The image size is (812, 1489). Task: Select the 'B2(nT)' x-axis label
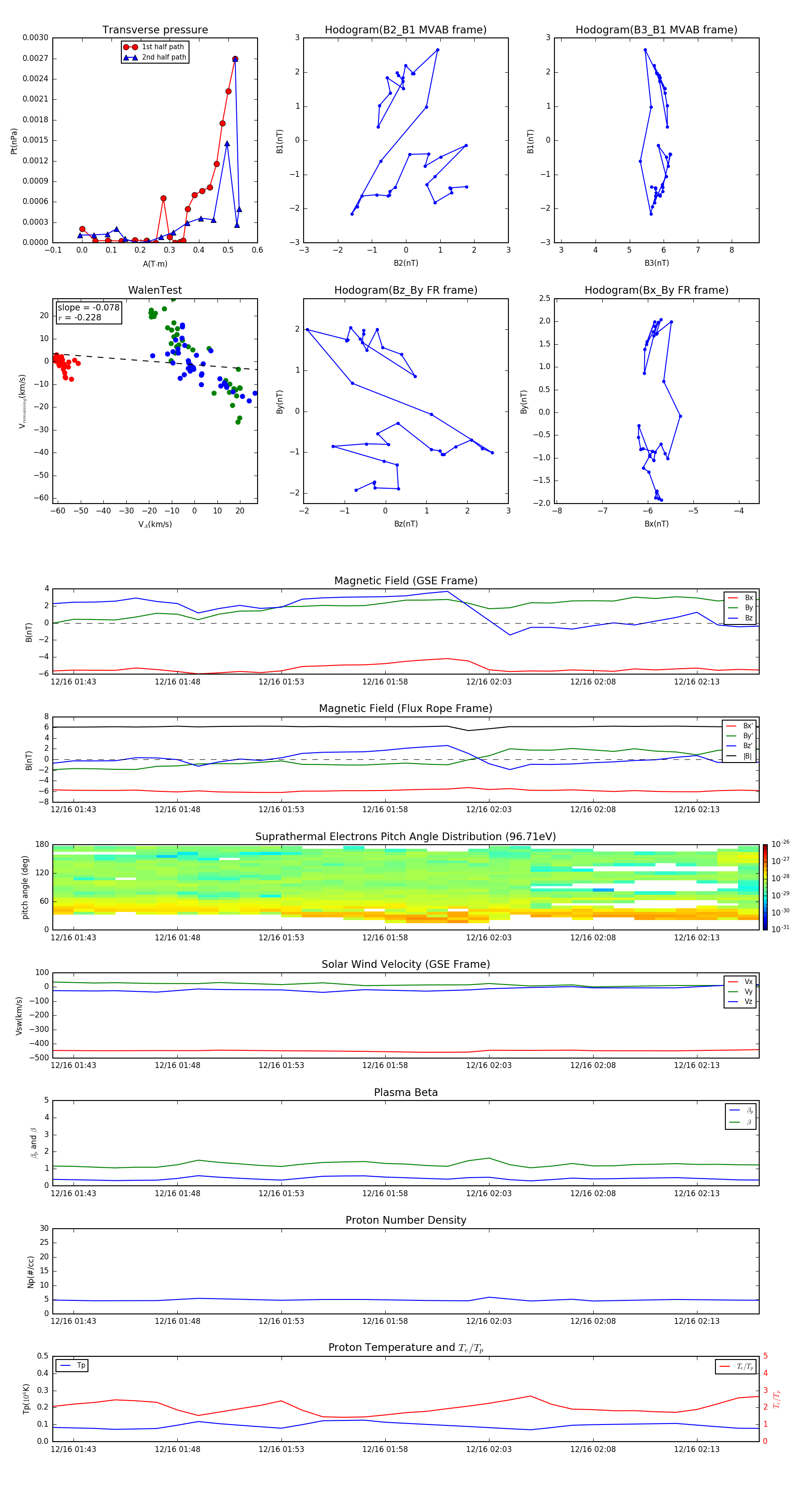point(406,263)
